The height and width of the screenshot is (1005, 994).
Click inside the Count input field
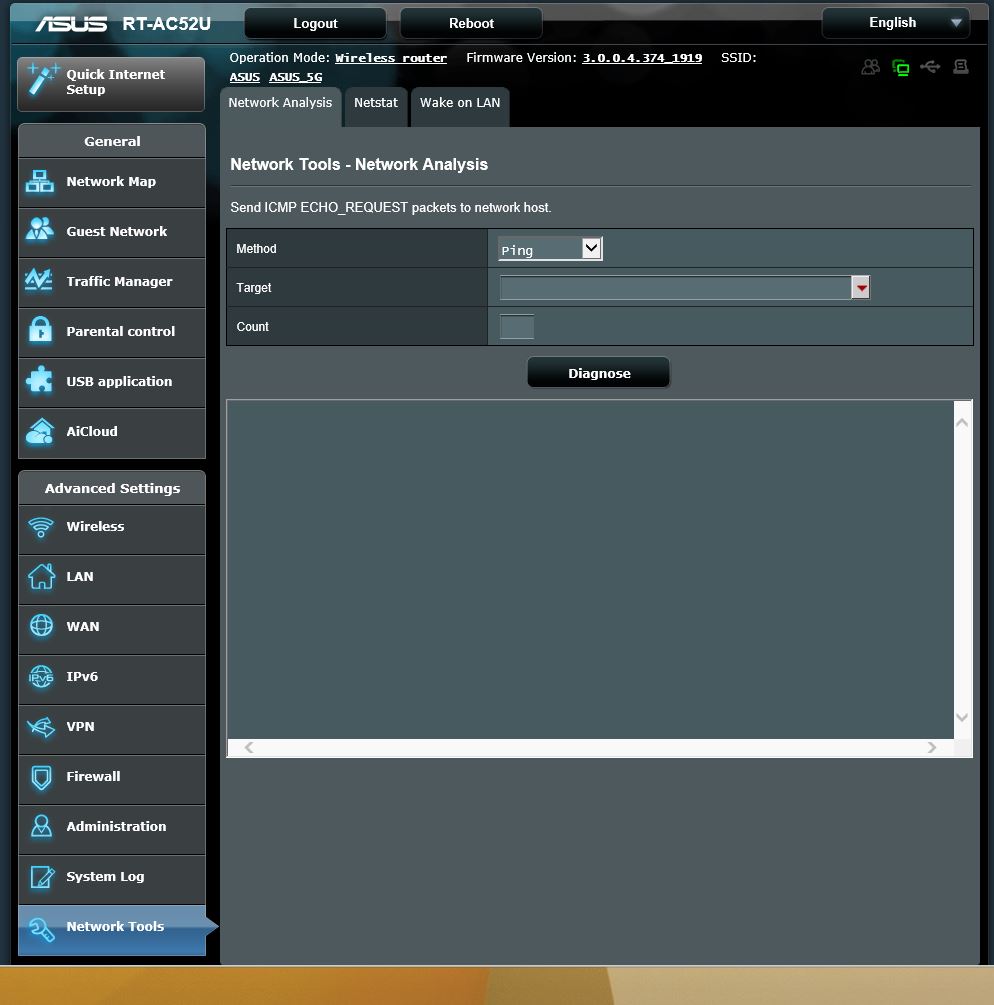(517, 327)
